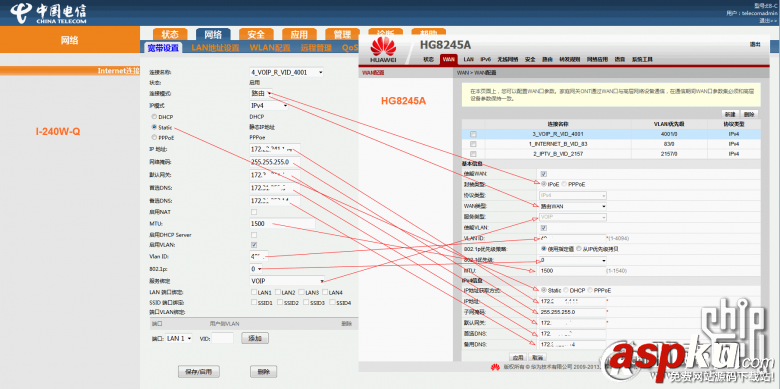Click the Vlan ID input field

(259, 257)
